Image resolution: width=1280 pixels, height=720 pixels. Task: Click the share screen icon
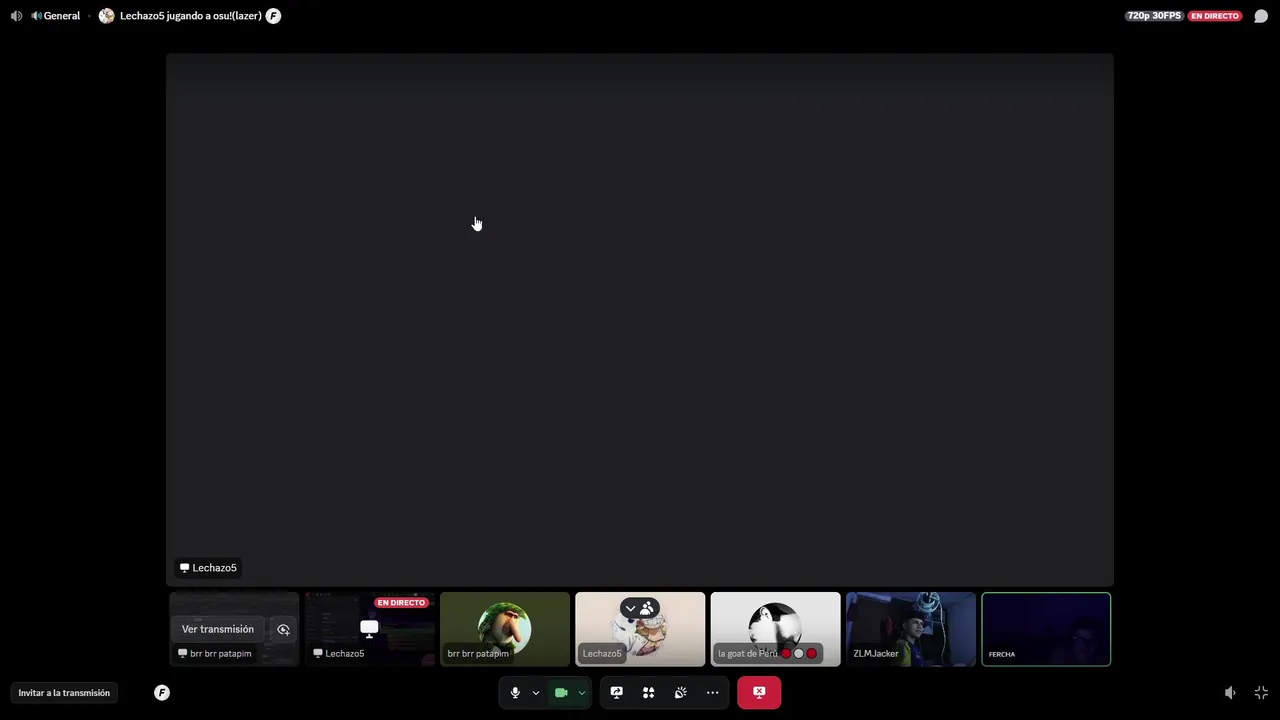pos(617,693)
